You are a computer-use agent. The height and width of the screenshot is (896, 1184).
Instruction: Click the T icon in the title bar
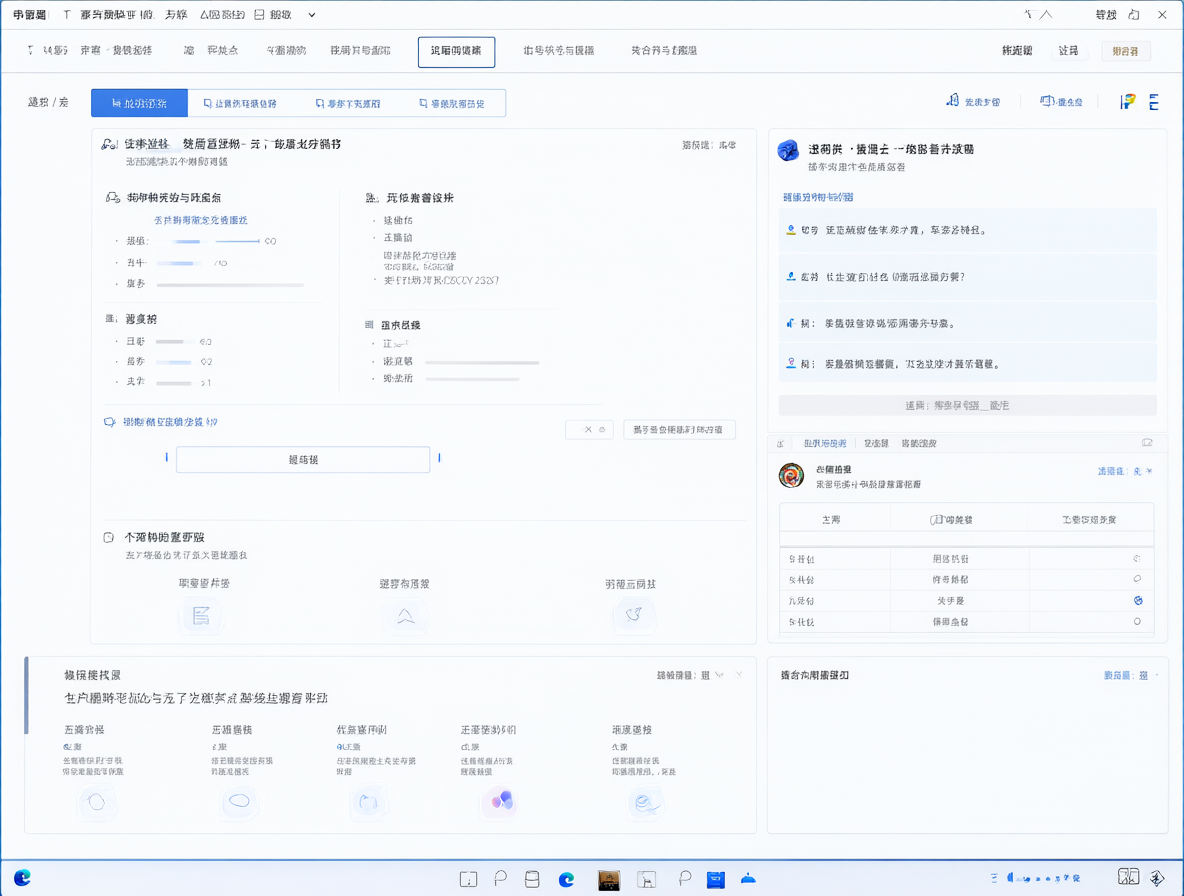click(66, 15)
